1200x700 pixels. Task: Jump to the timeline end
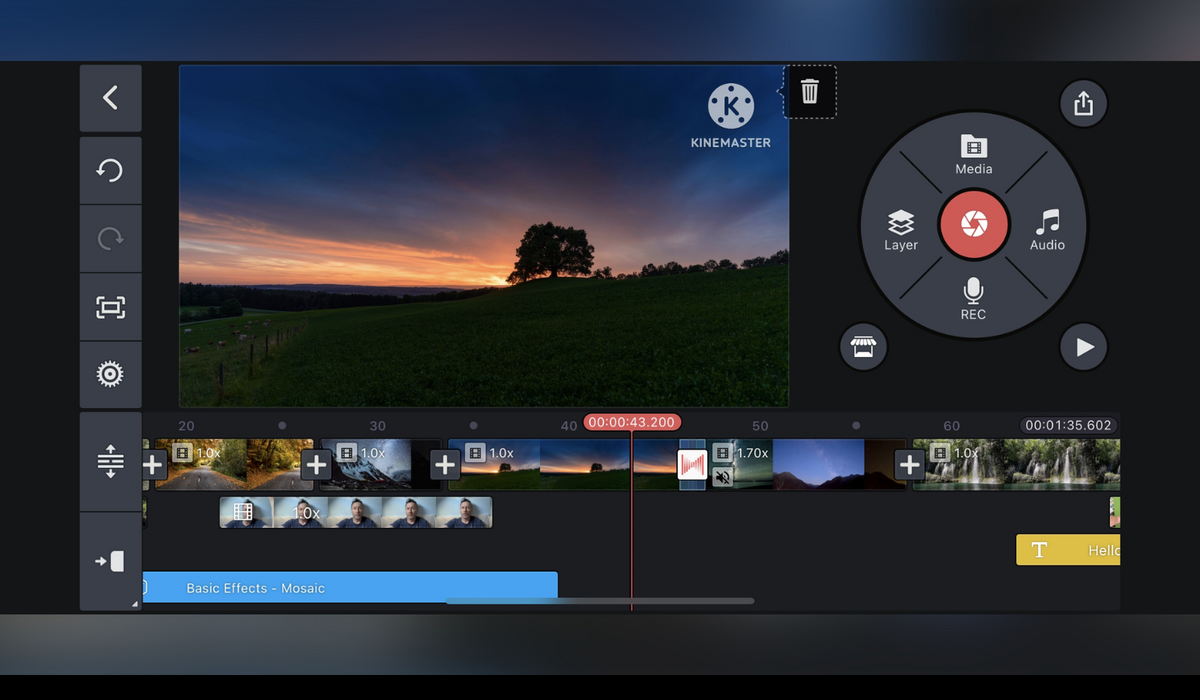coord(110,561)
